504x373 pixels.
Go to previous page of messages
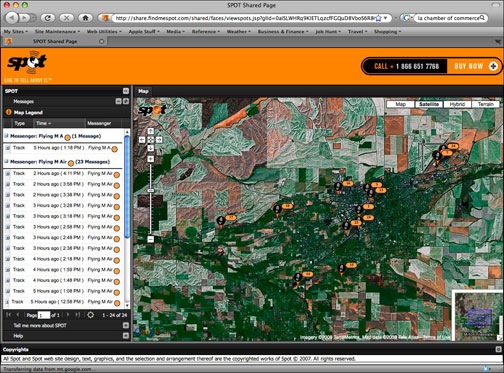pos(18,315)
